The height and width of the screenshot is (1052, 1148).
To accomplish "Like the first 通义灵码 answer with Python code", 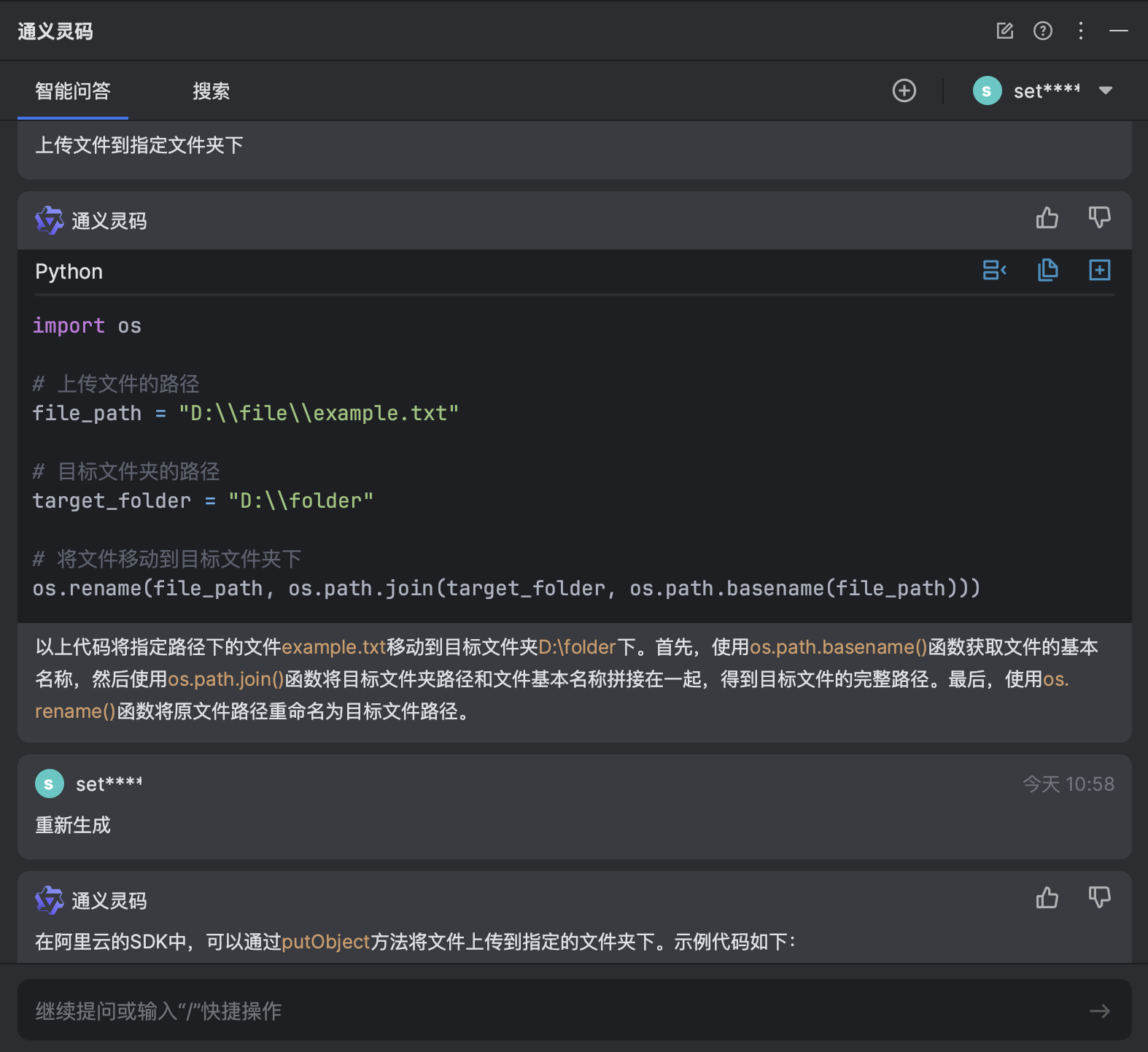I will pos(1047,217).
